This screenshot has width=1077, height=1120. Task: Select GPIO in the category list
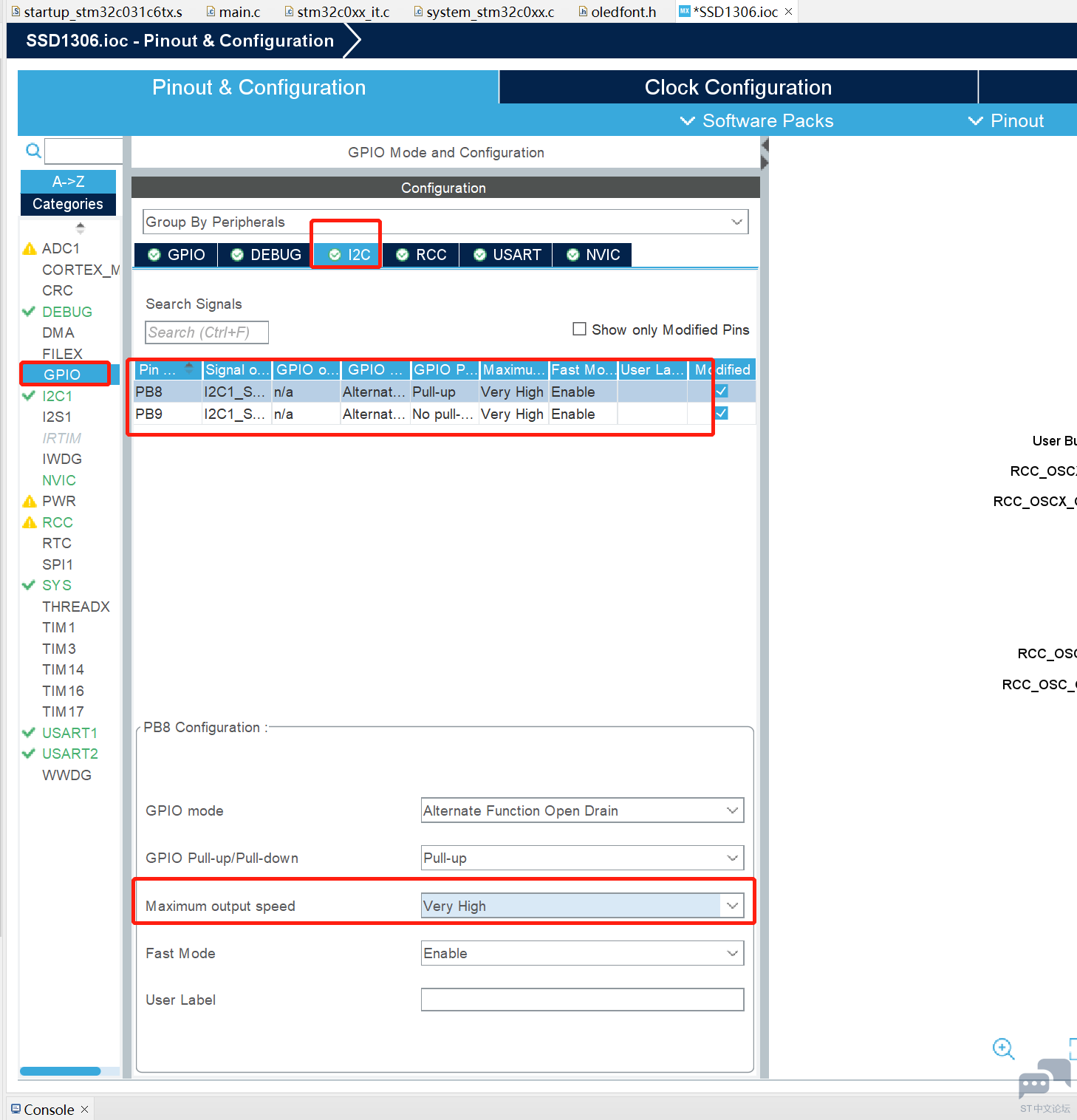tap(62, 375)
